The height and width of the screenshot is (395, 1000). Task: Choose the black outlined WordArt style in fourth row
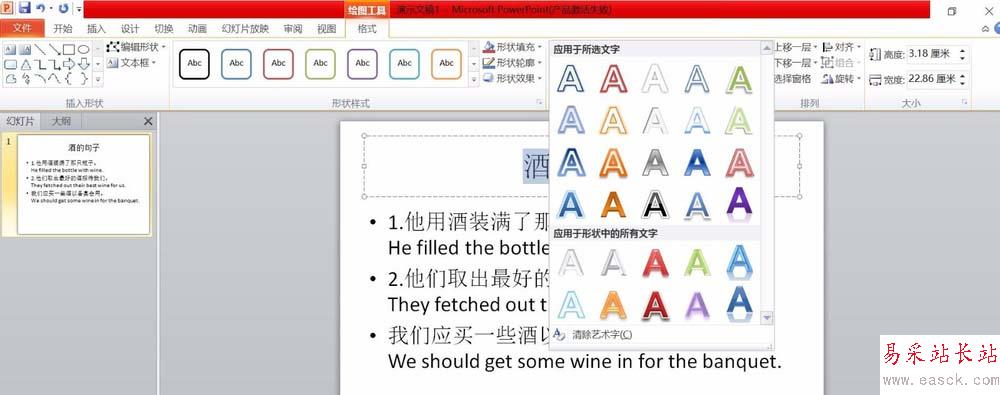(656, 204)
